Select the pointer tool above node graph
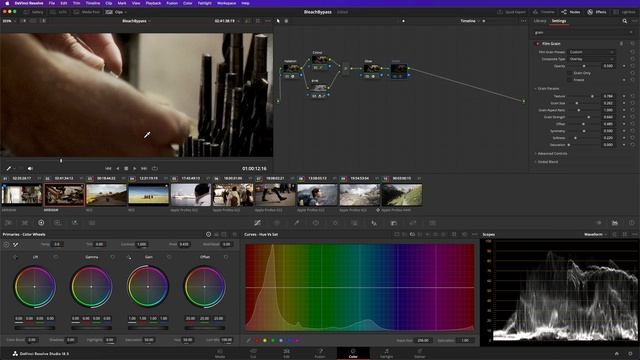The height and width of the screenshot is (360, 640). [278, 21]
